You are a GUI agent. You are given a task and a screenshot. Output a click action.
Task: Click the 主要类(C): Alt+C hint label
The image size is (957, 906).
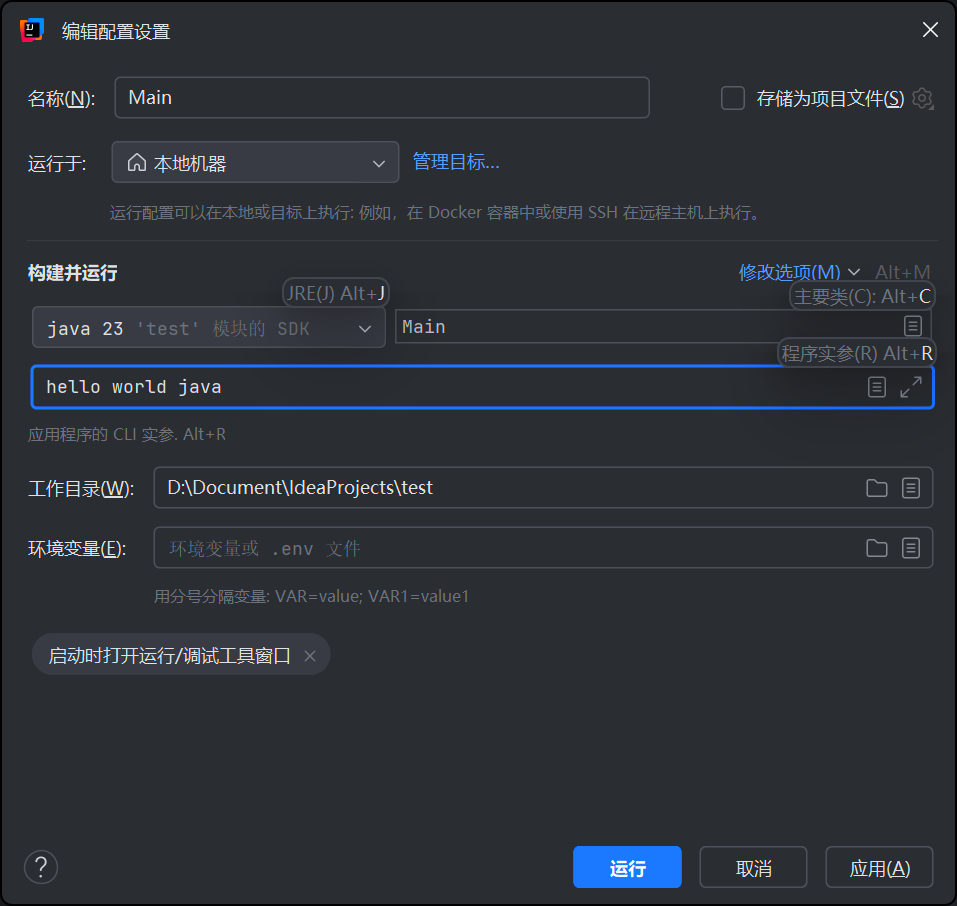pyautogui.click(x=862, y=296)
